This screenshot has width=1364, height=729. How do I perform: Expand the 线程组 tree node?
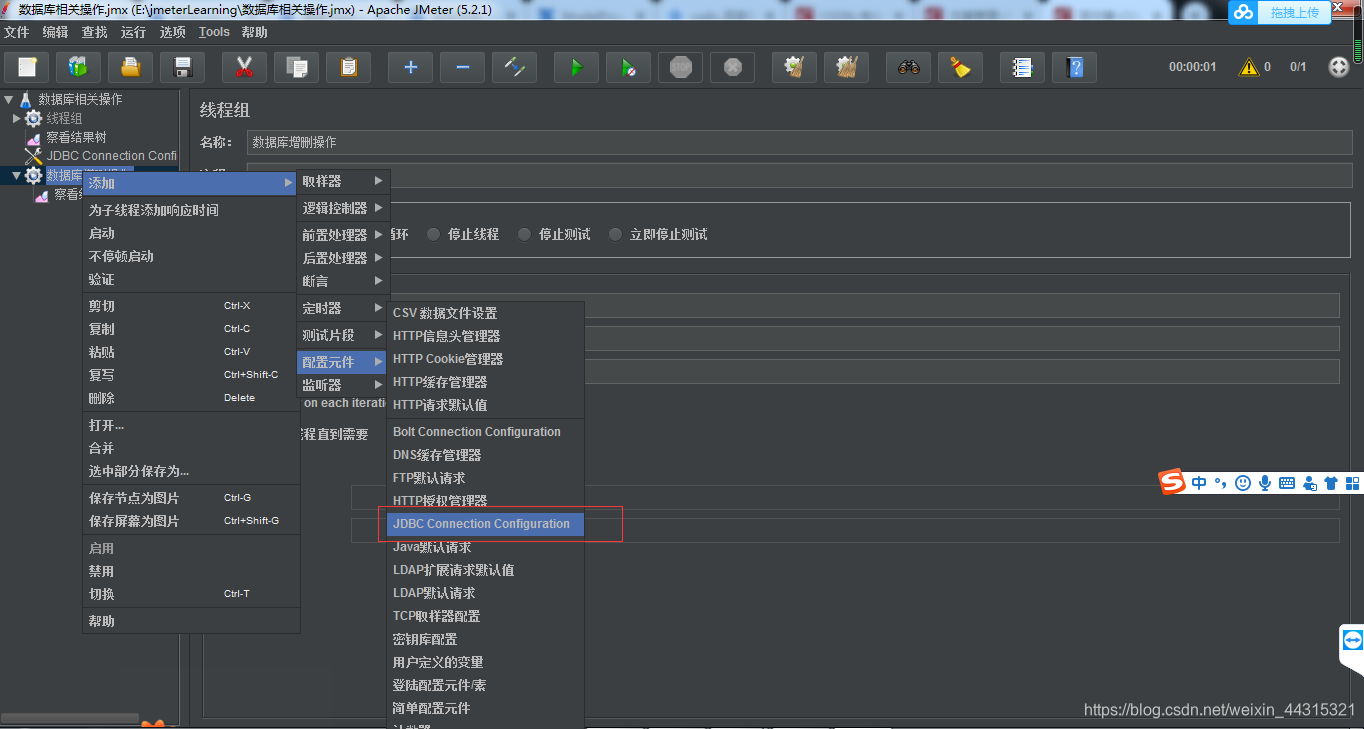[x=16, y=118]
